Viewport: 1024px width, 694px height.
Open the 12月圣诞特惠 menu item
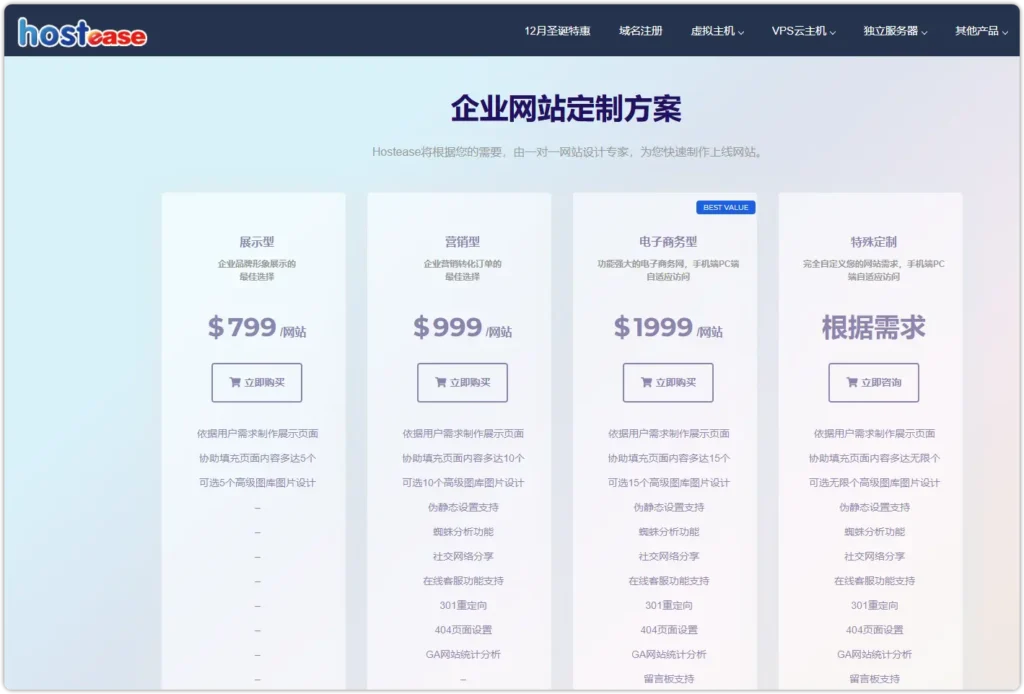click(x=558, y=30)
